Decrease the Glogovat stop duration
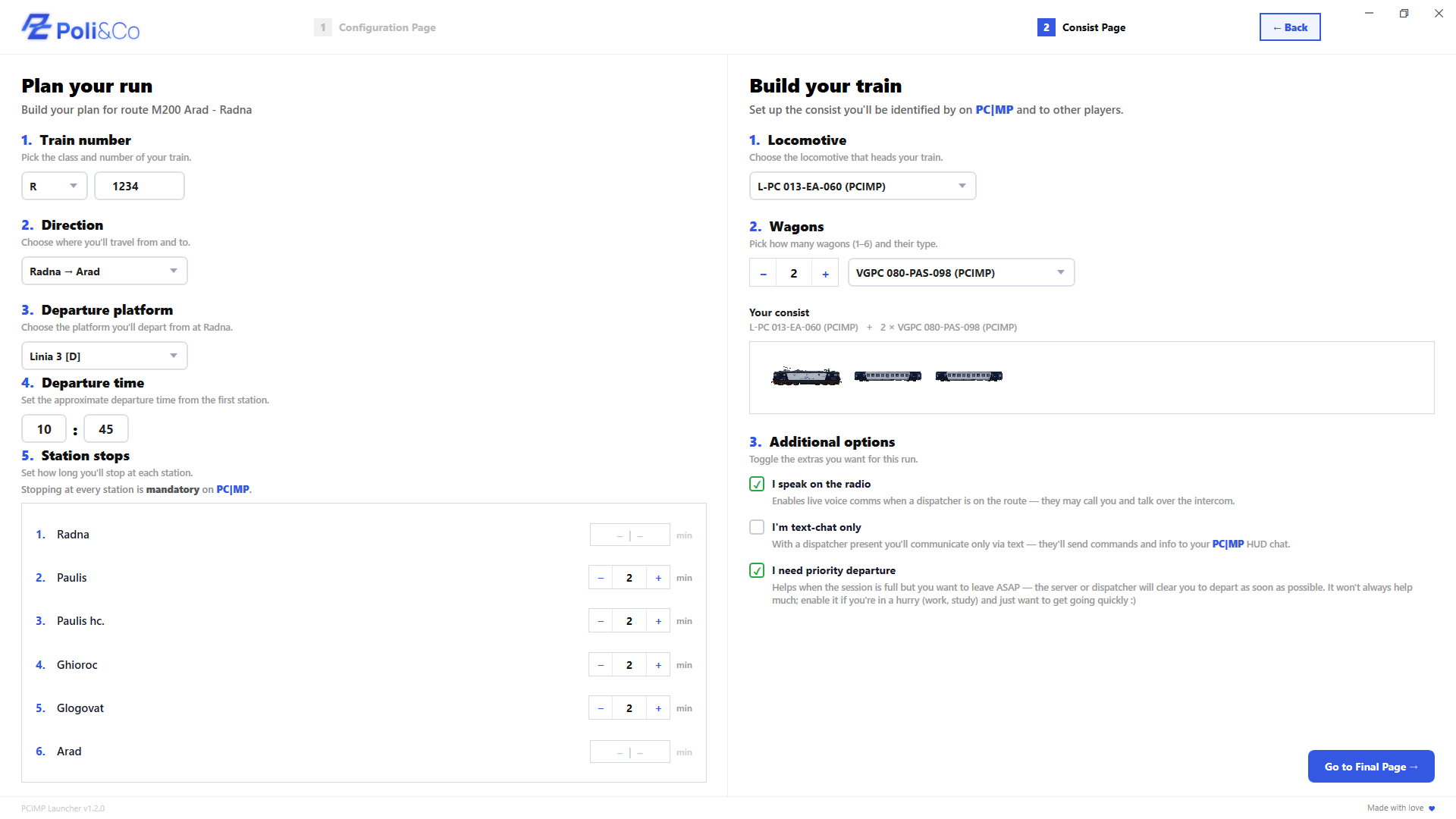Viewport: 1456px width, 819px height. click(601, 708)
